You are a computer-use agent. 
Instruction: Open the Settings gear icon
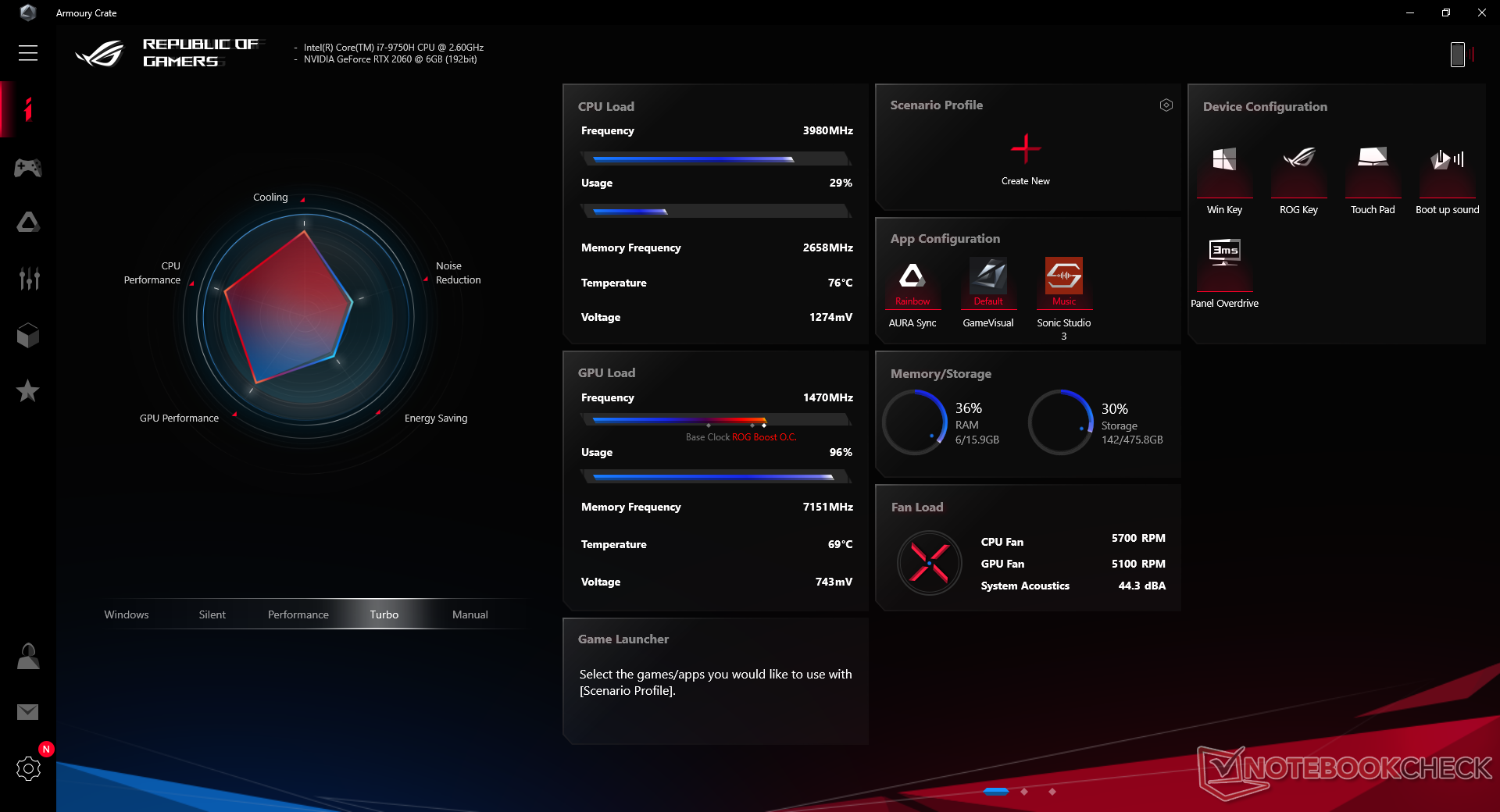click(28, 769)
